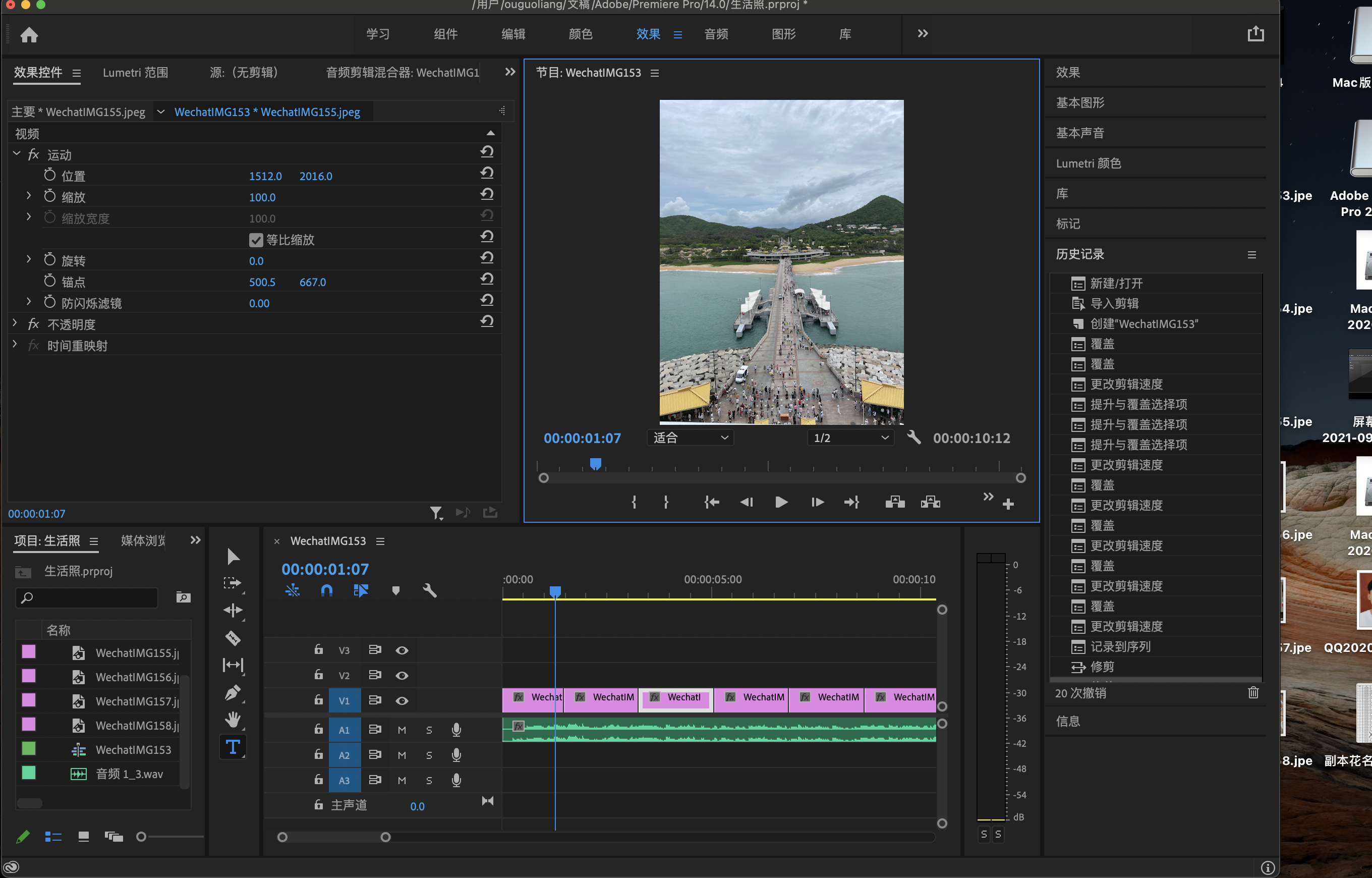Open the Lumetri 范围 tab
The image size is (1372, 878).
click(x=136, y=72)
